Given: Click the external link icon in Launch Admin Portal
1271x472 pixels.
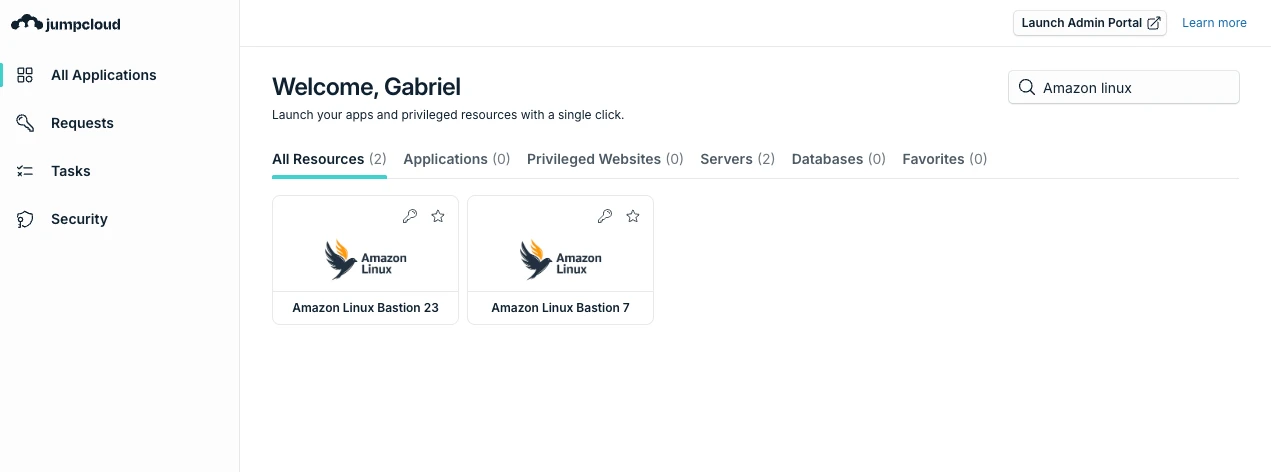Looking at the screenshot, I should click(1153, 23).
